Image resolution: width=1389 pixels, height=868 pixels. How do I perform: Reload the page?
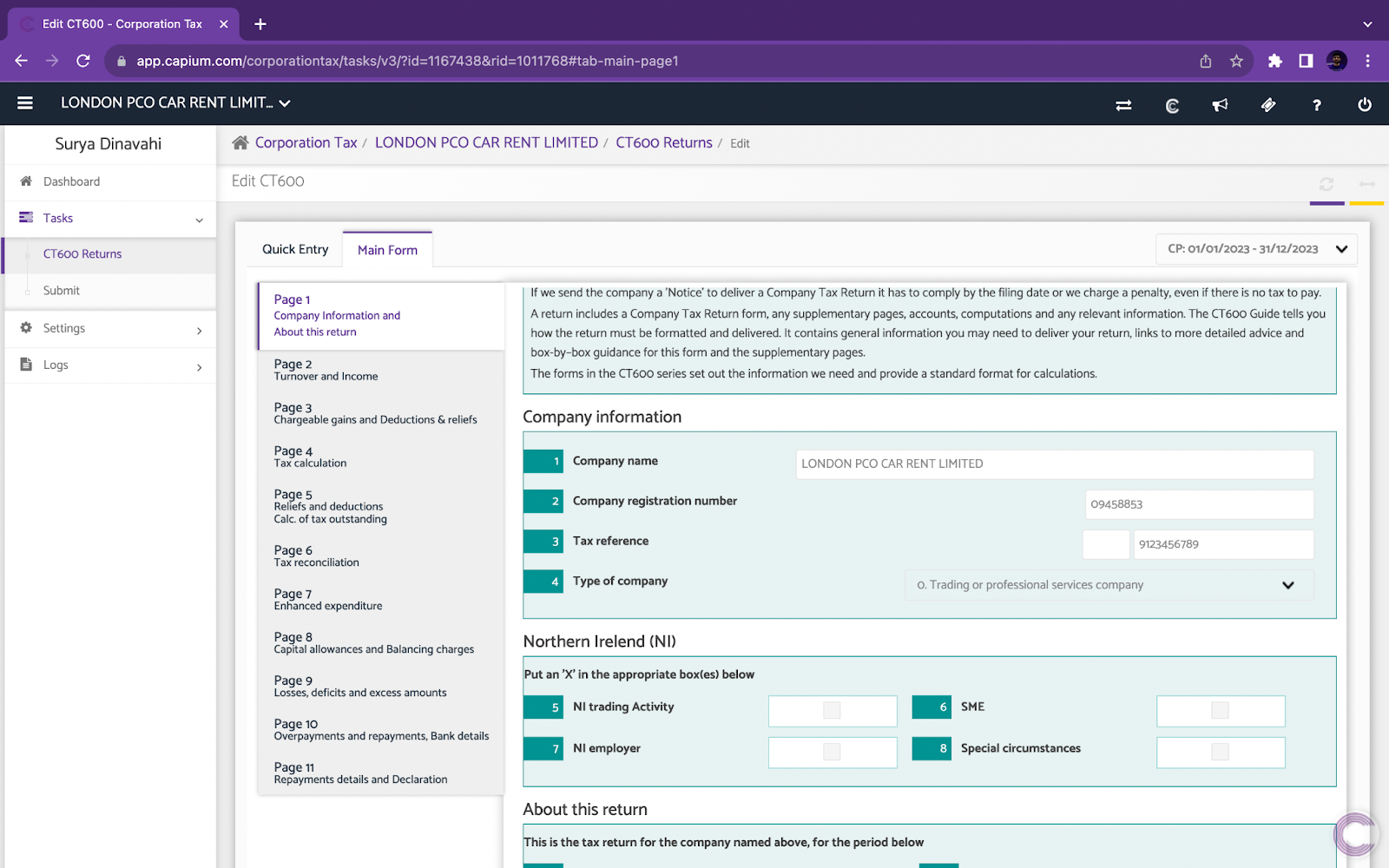tap(83, 61)
